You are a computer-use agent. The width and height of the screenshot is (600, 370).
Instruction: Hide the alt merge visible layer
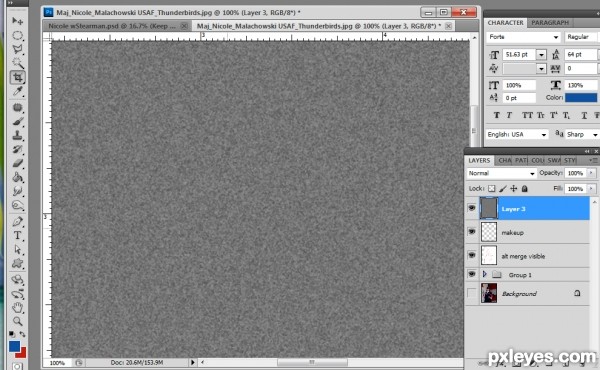[471, 255]
